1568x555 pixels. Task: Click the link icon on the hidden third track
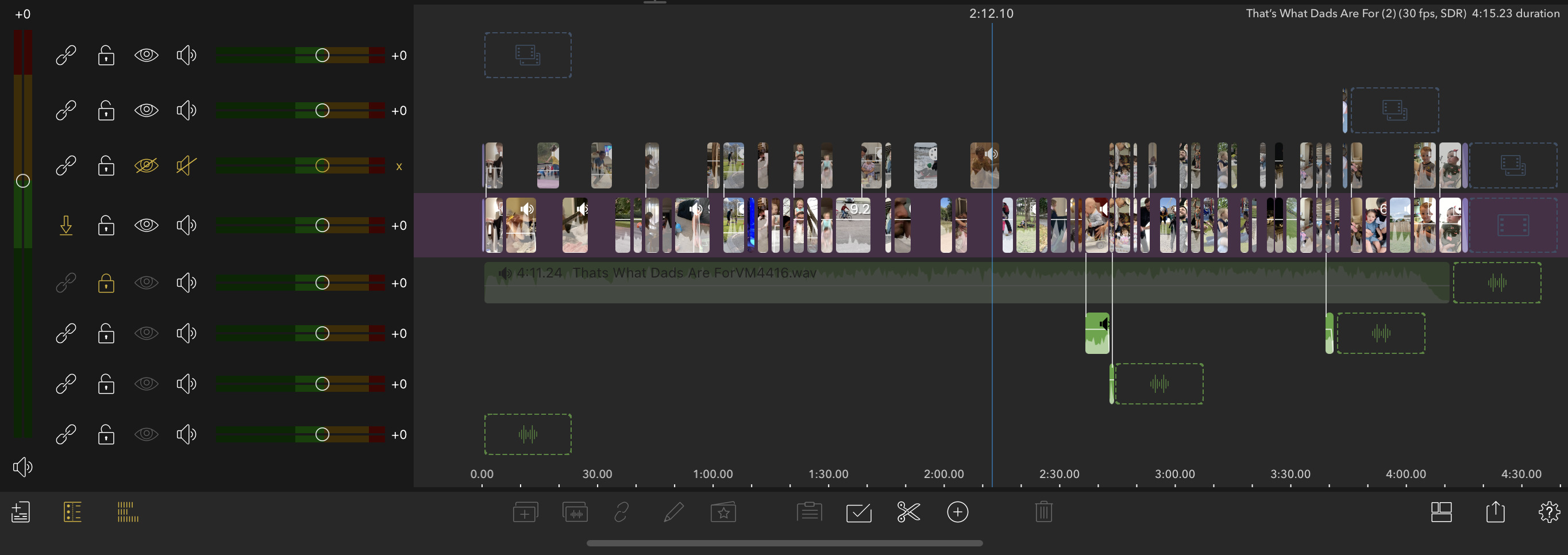pyautogui.click(x=66, y=165)
